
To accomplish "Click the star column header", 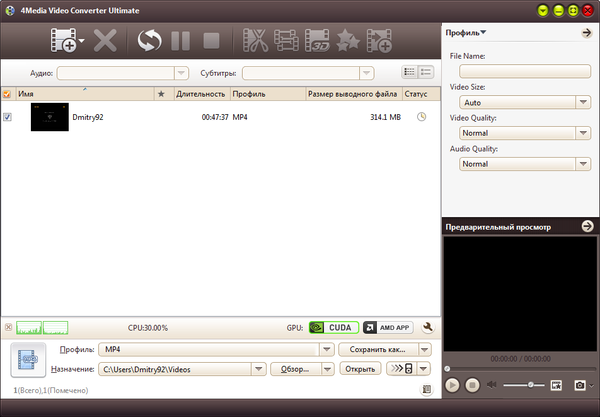I will (161, 94).
